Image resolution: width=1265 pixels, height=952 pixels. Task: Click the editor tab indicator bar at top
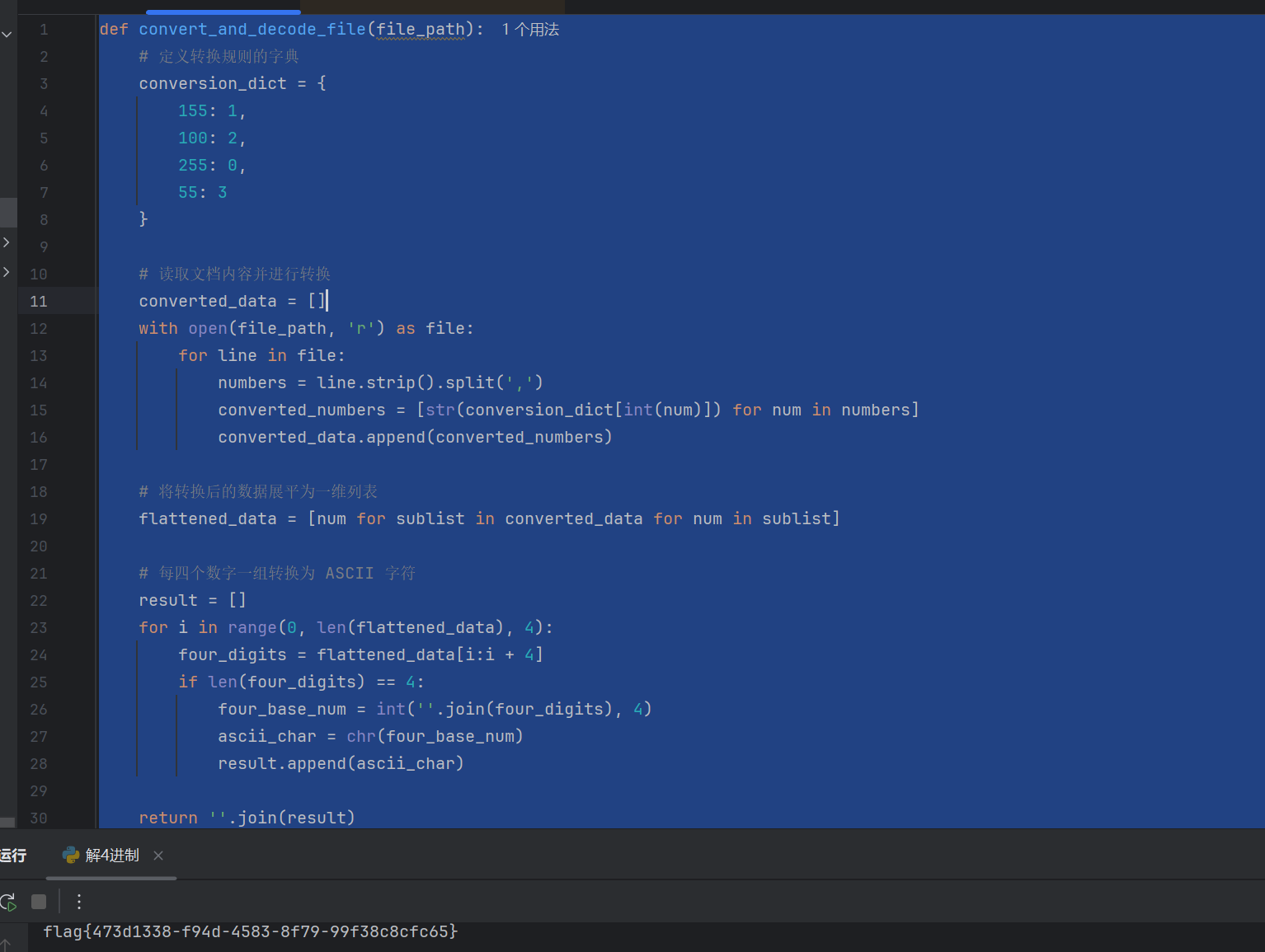tap(223, 12)
